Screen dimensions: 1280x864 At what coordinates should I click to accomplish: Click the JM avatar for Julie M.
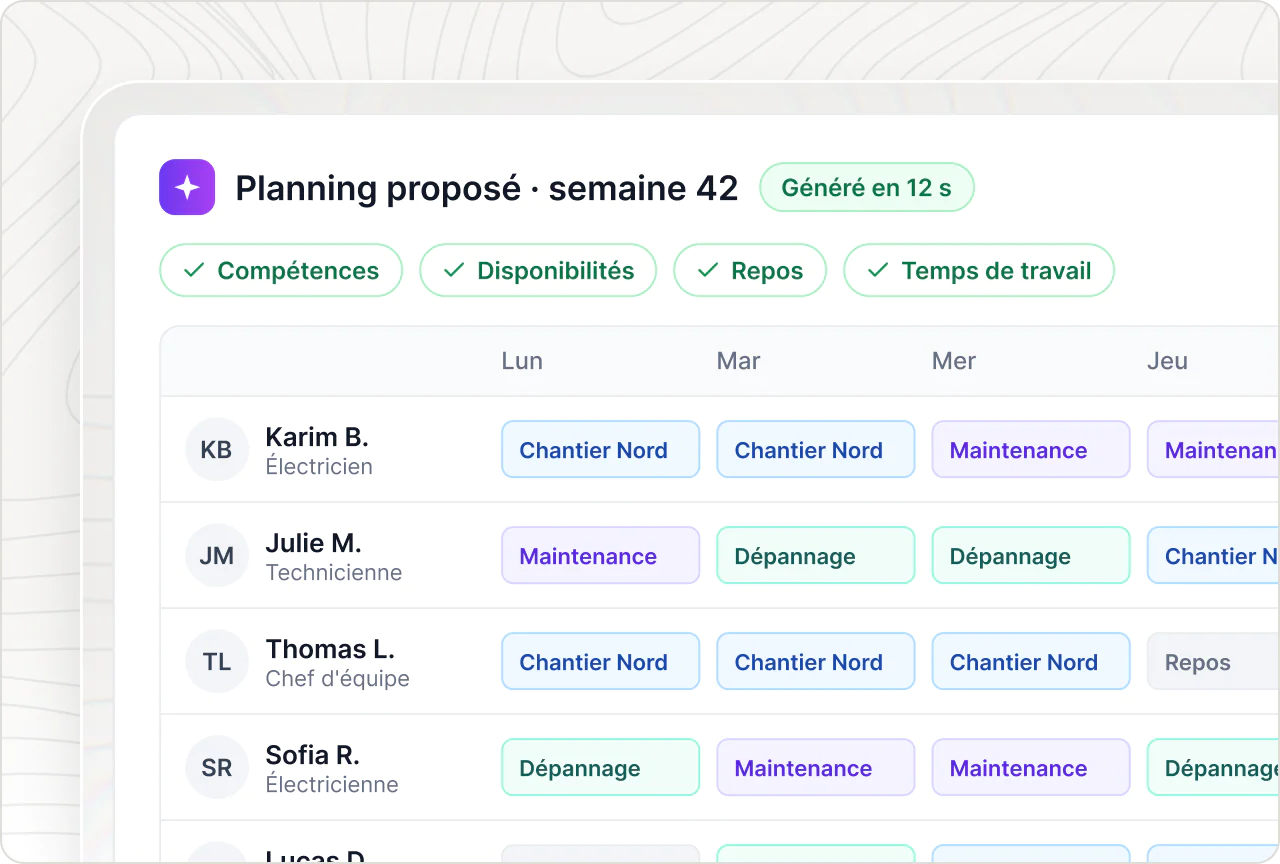217,556
